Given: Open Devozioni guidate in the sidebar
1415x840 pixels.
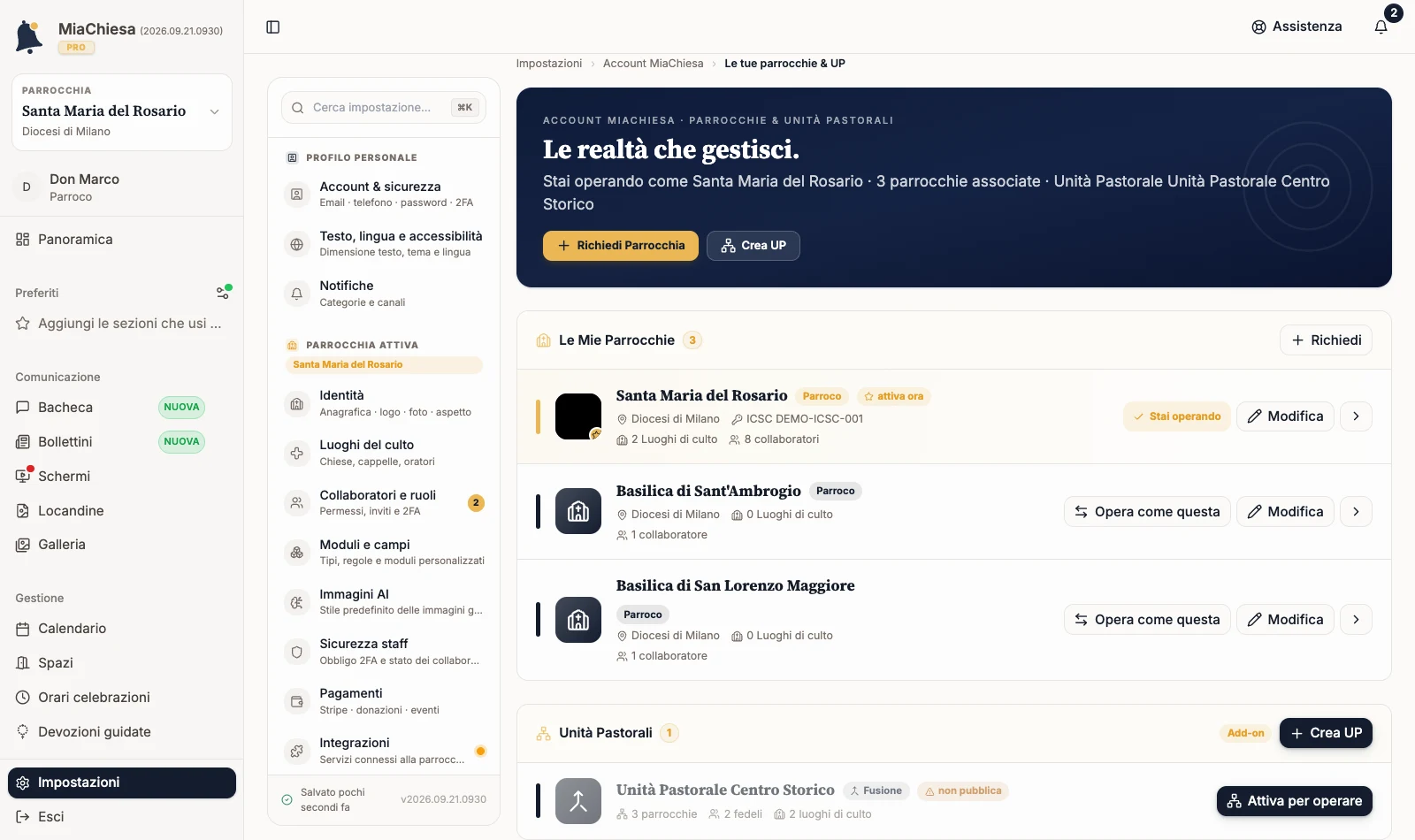Looking at the screenshot, I should [122, 732].
